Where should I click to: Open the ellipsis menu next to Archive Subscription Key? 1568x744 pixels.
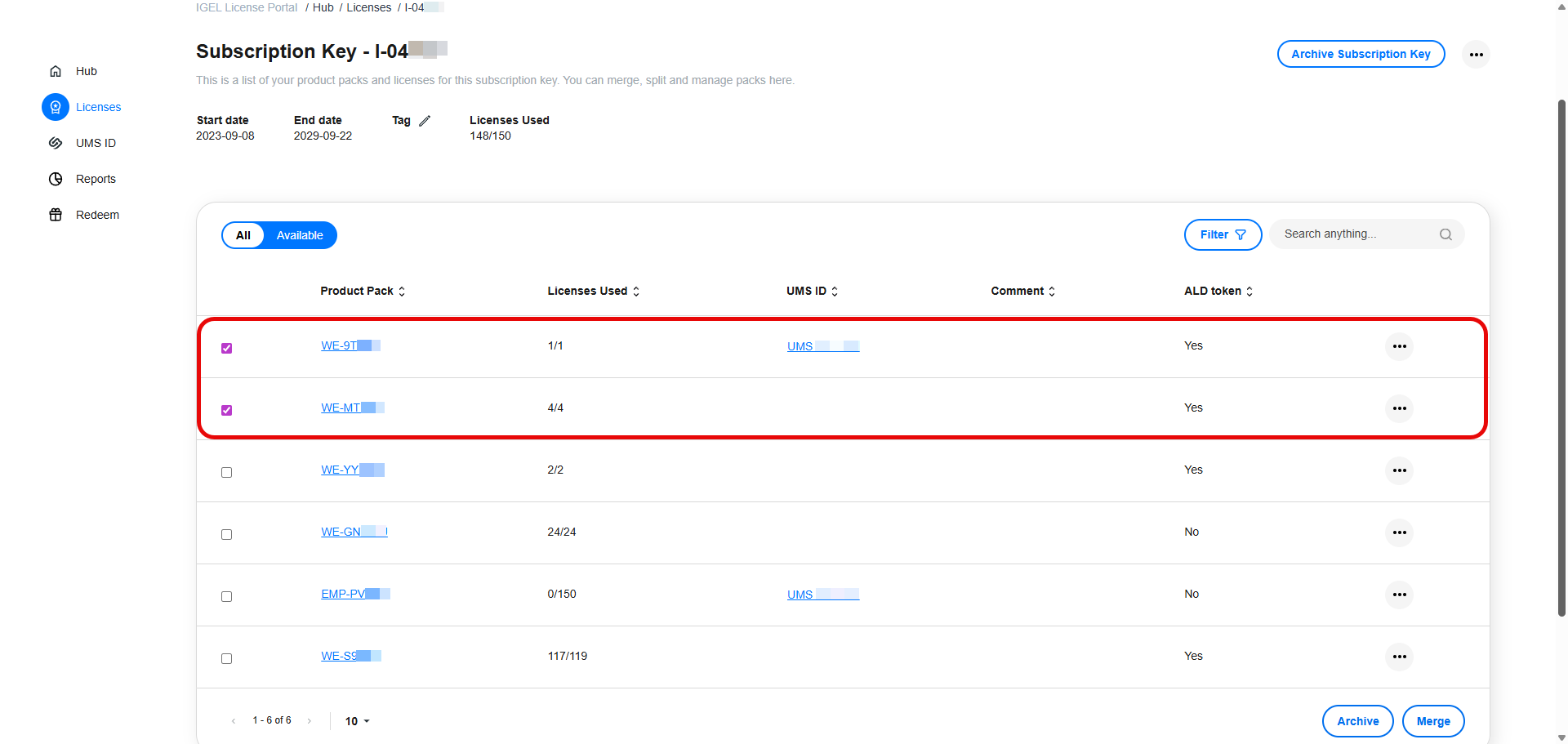pos(1477,54)
